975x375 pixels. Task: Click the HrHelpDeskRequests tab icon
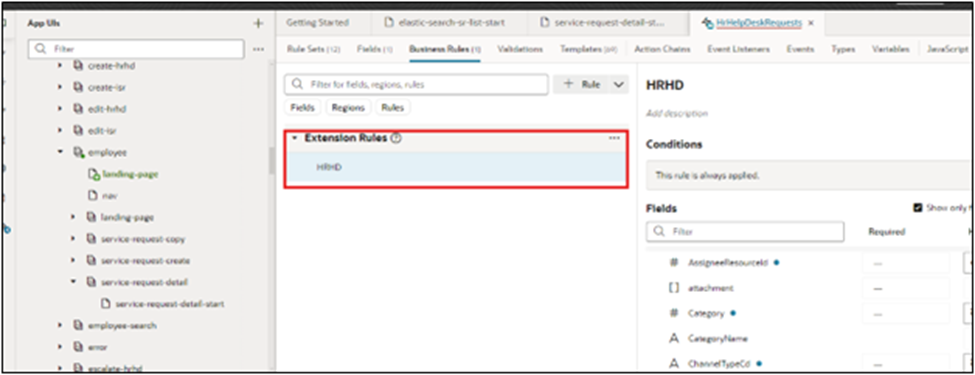(x=707, y=22)
